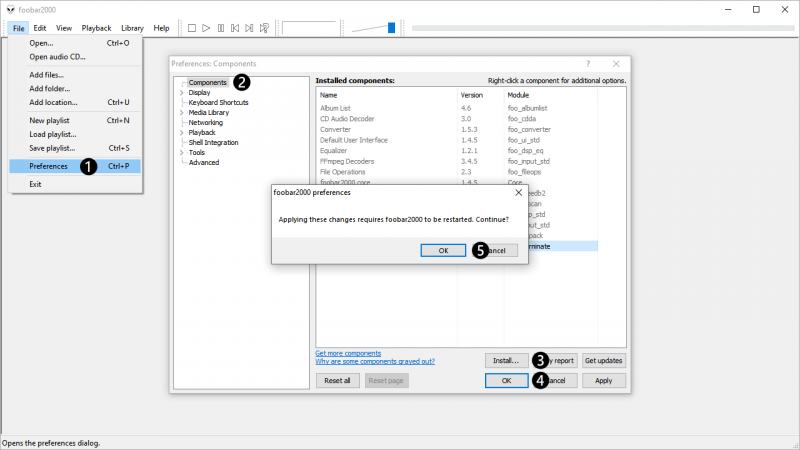Click the Previous track icon
This screenshot has width=800, height=450.
235,28
